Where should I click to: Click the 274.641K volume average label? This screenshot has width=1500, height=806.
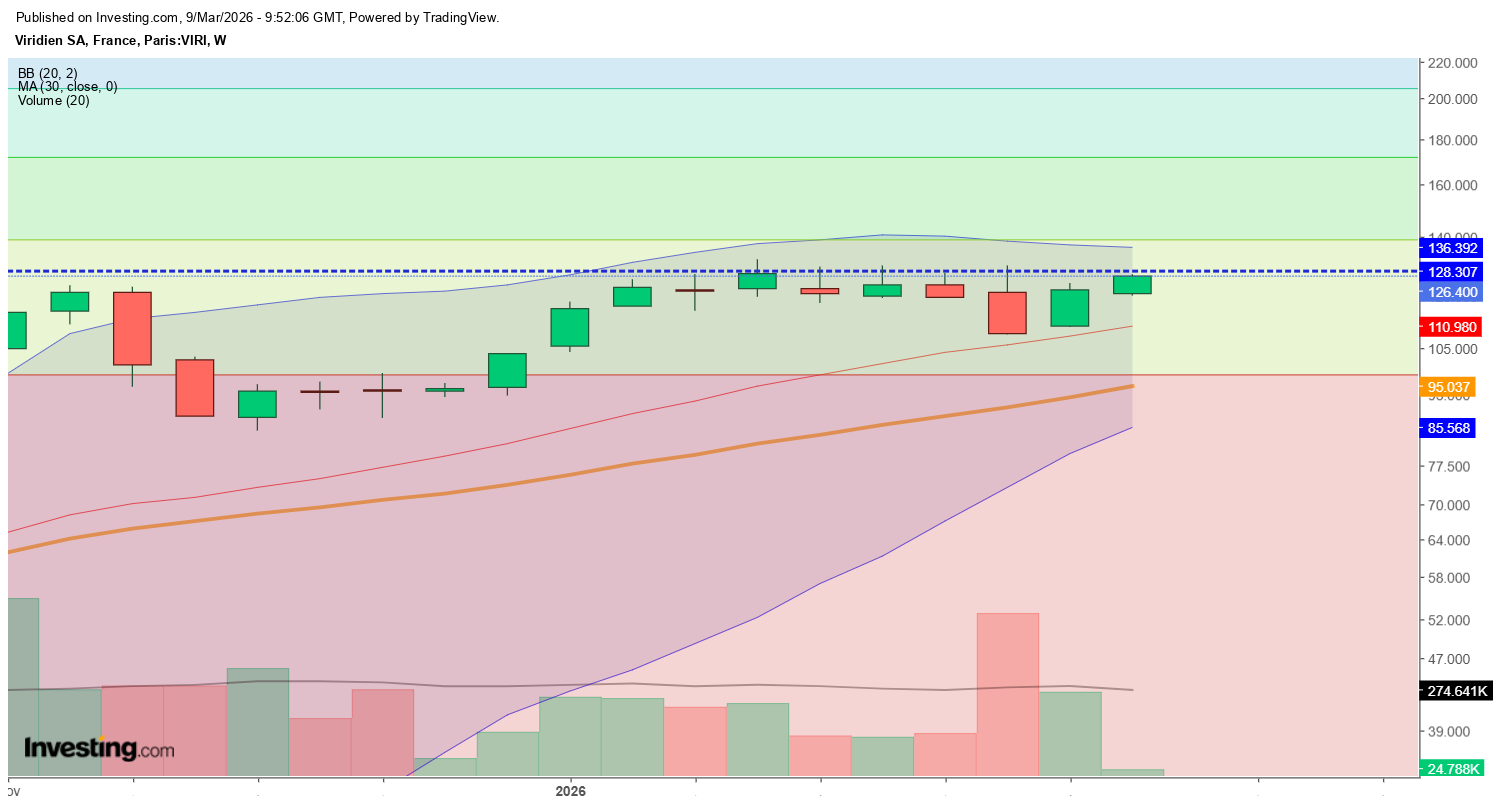point(1455,691)
